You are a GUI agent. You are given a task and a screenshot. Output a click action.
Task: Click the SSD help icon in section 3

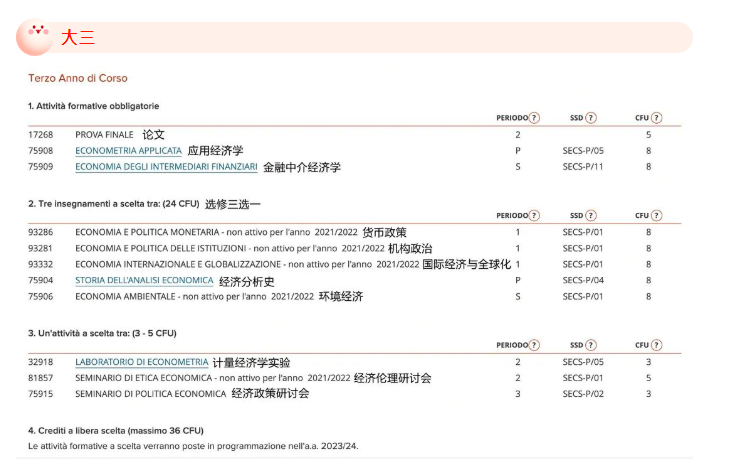pos(591,345)
